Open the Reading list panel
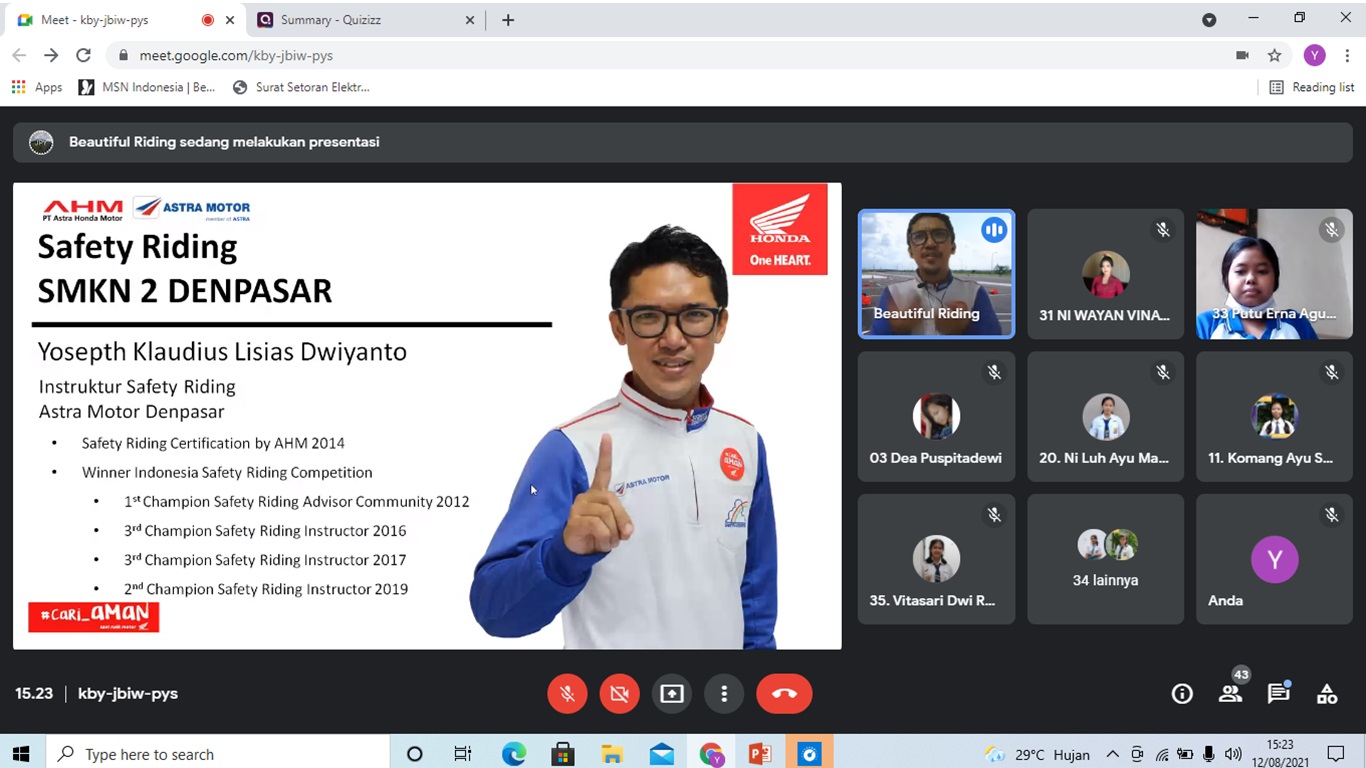Image resolution: width=1366 pixels, height=768 pixels. (x=1311, y=87)
